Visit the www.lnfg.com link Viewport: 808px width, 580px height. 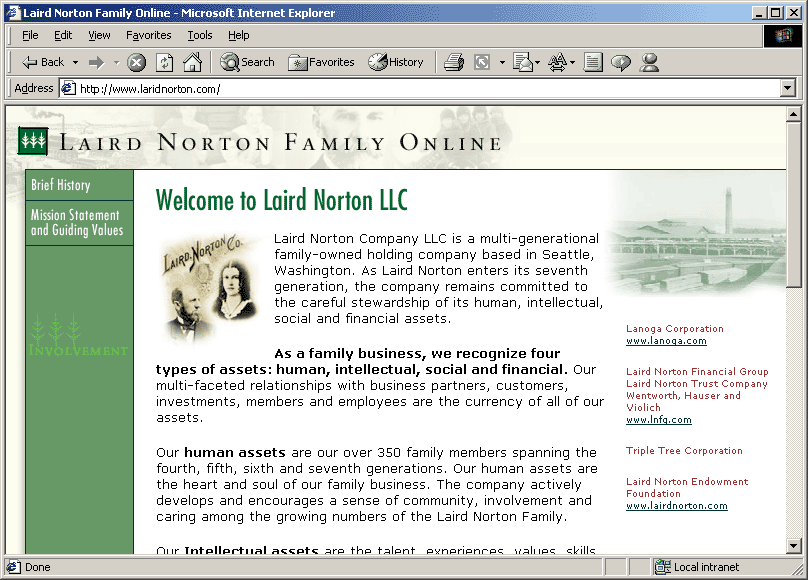point(659,420)
